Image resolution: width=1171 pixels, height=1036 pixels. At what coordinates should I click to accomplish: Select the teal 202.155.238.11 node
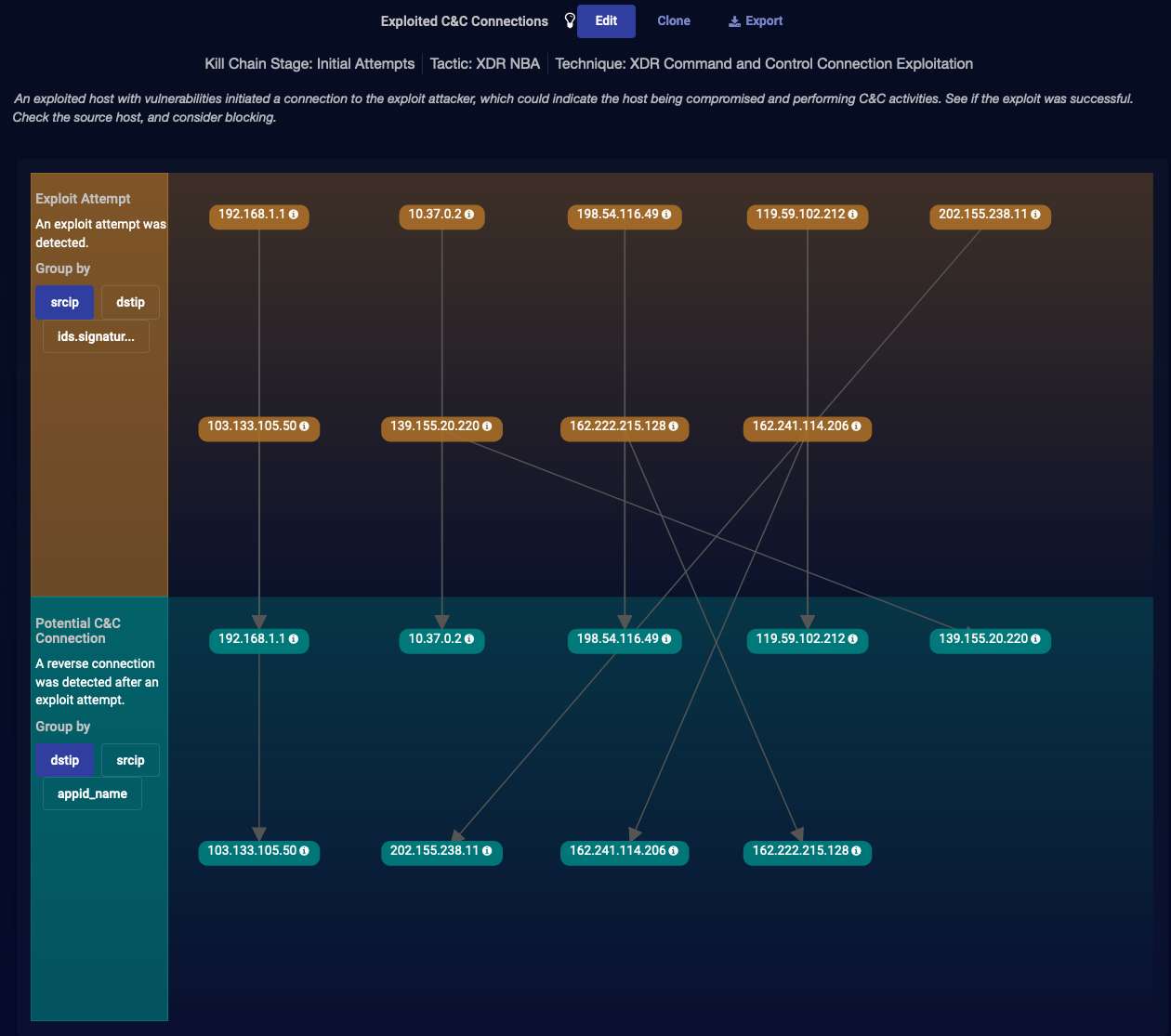[x=434, y=851]
